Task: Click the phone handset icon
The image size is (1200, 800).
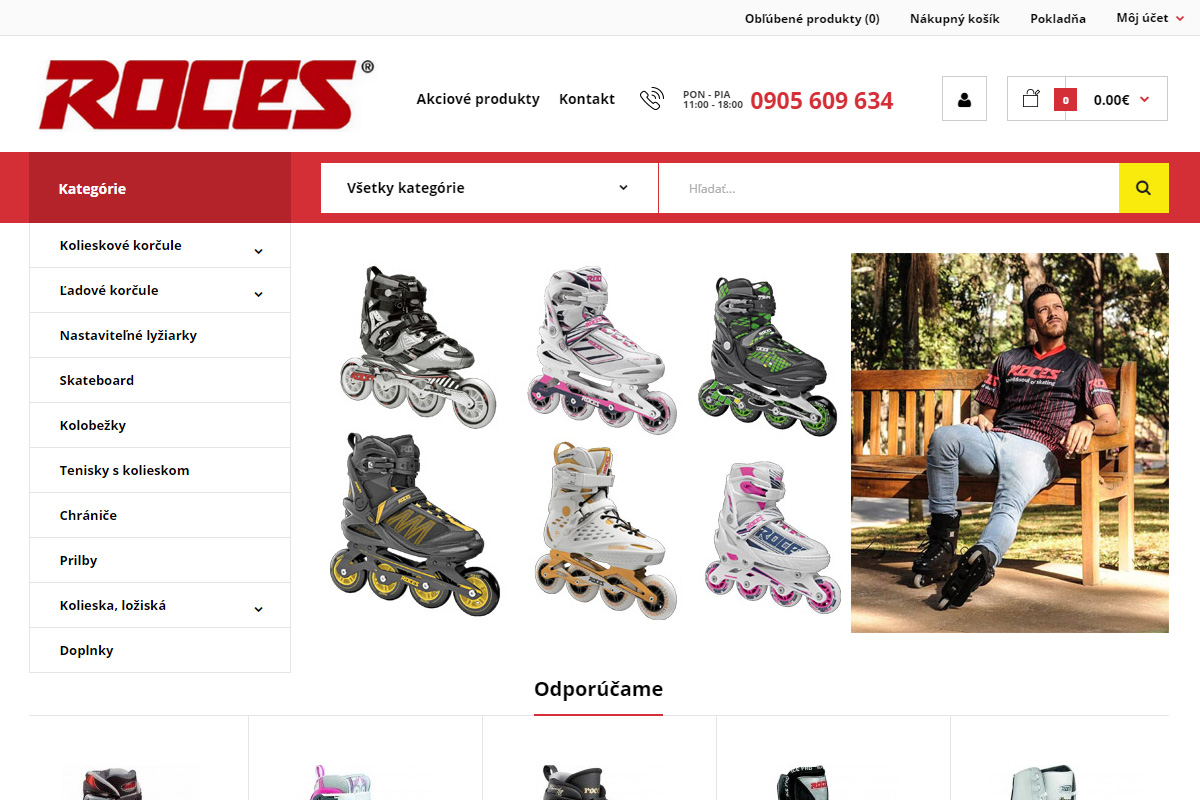Action: (x=652, y=99)
